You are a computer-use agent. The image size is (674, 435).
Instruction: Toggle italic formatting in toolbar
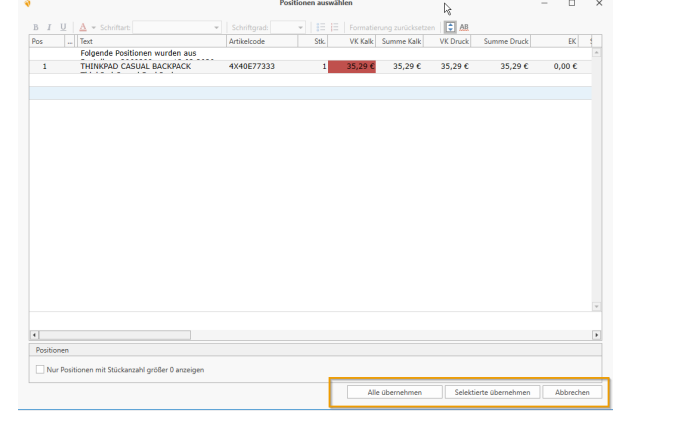49,27
